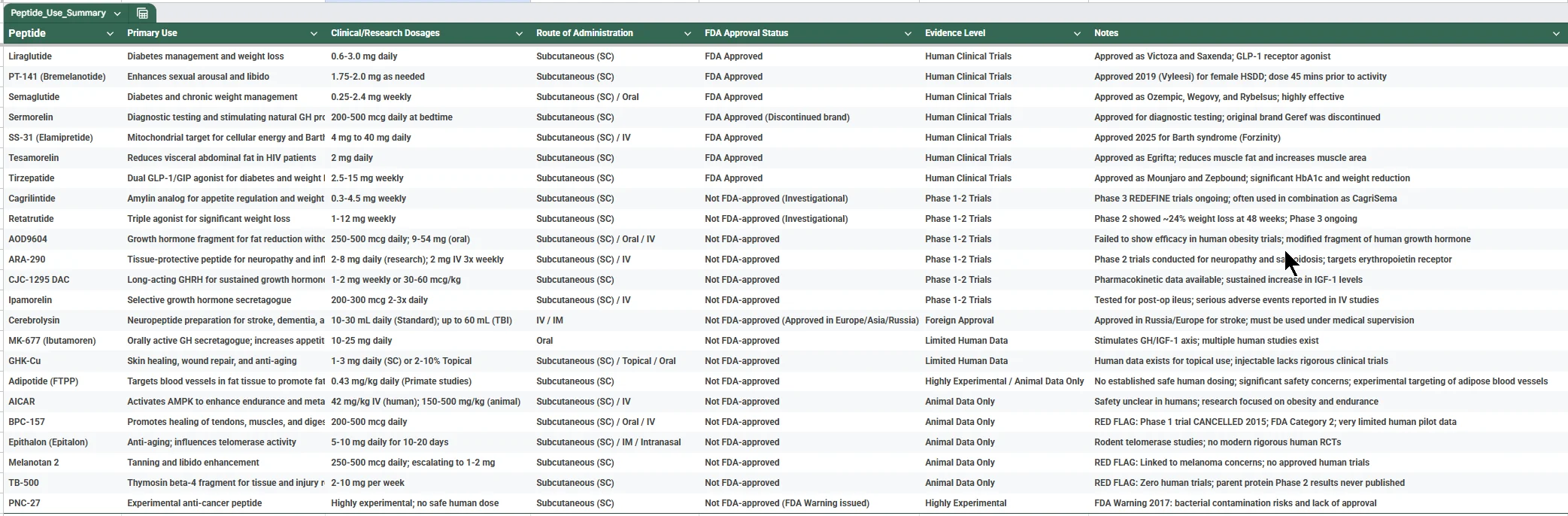Click the table view icon beside Peptide_Use_Summary
The width and height of the screenshot is (1568, 516).
point(142,14)
